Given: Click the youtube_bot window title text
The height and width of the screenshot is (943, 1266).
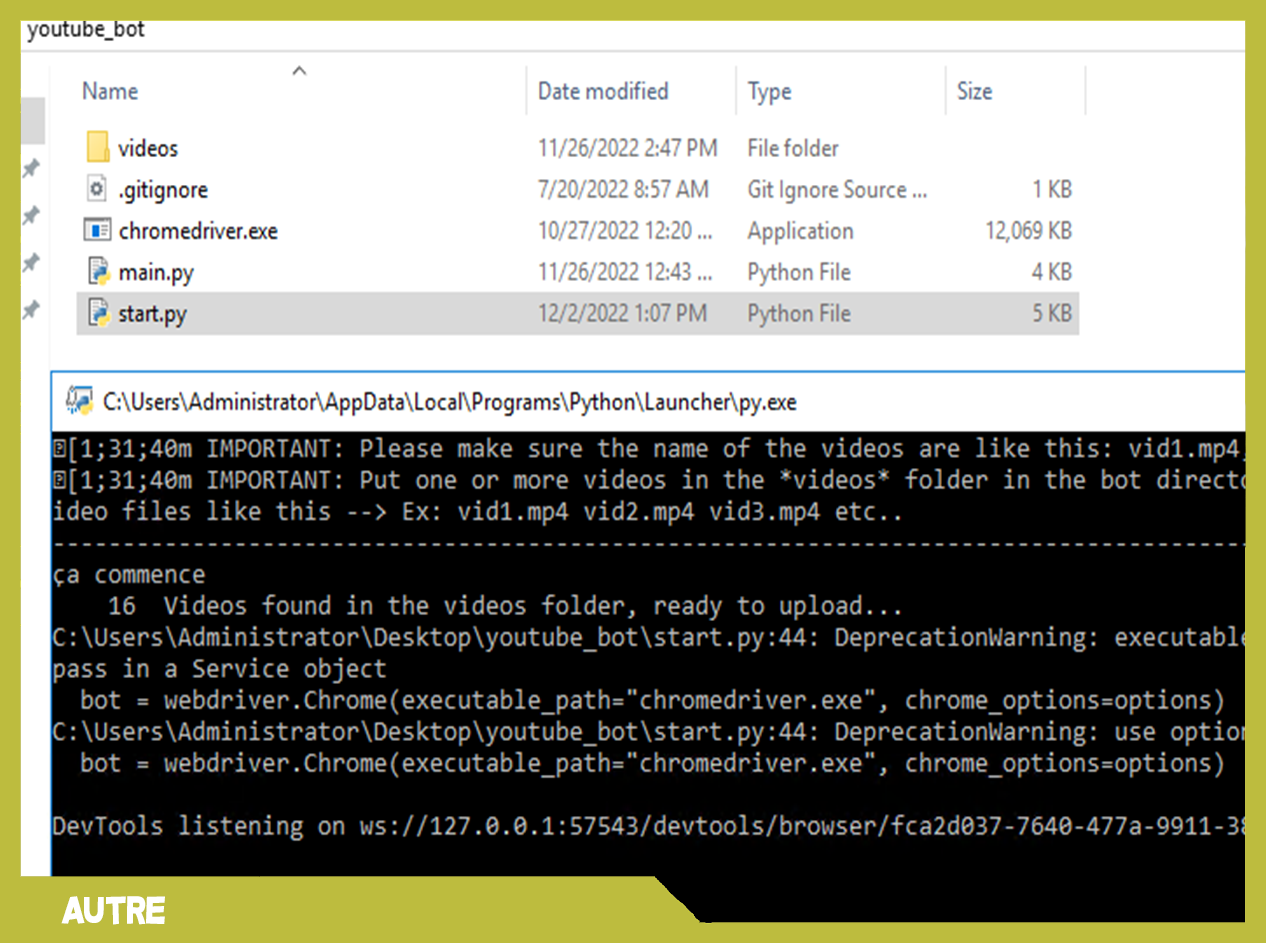Looking at the screenshot, I should click(86, 30).
